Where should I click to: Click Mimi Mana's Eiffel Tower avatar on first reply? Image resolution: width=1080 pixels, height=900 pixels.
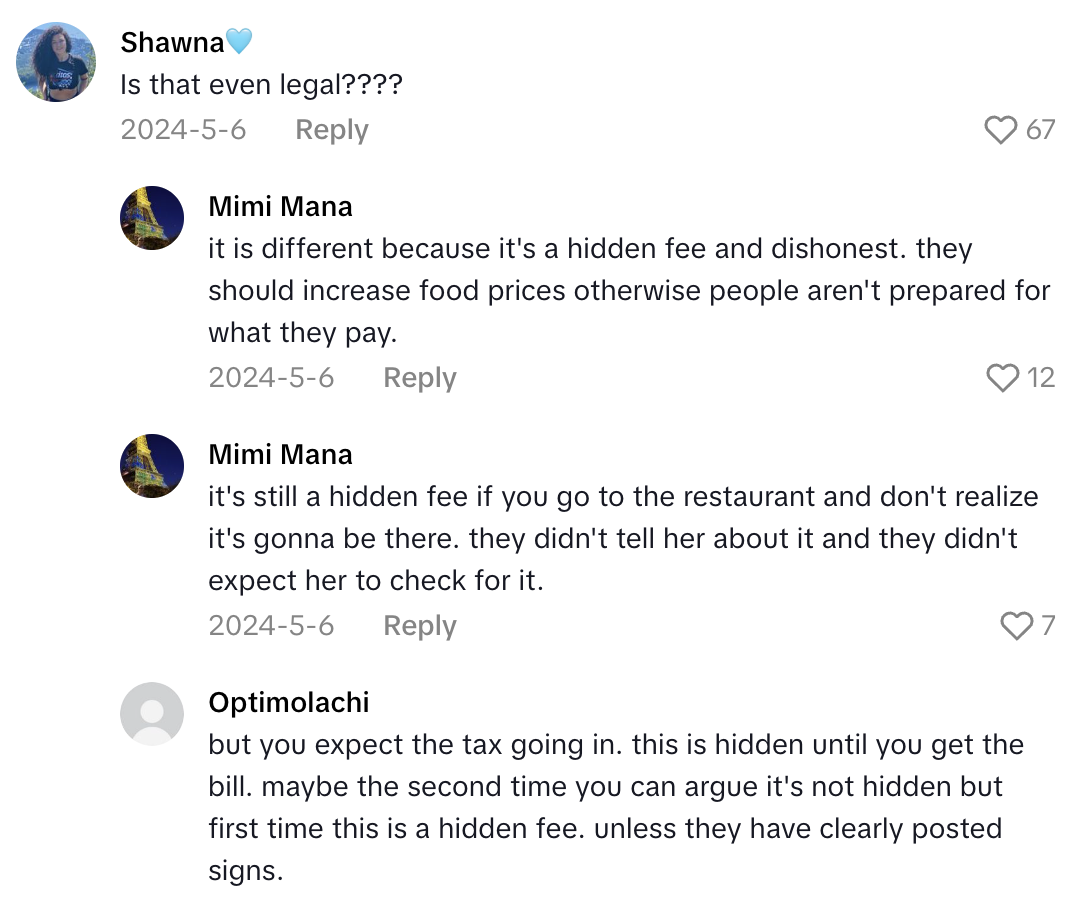point(151,216)
